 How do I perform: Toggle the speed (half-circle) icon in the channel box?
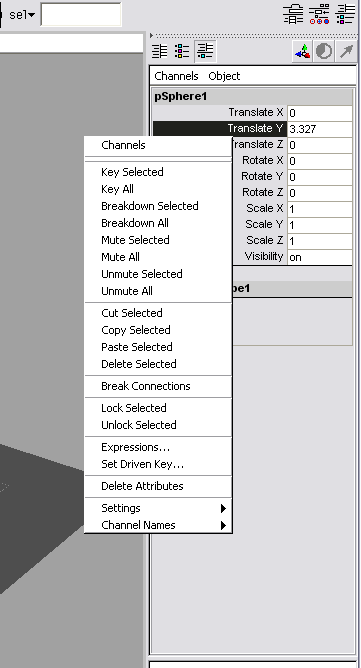coord(324,52)
